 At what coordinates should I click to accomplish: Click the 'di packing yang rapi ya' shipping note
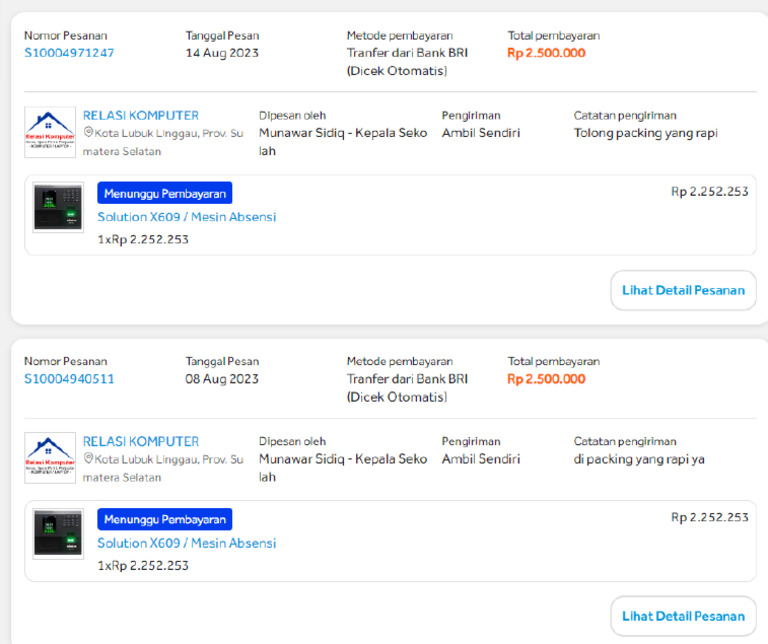tap(639, 459)
